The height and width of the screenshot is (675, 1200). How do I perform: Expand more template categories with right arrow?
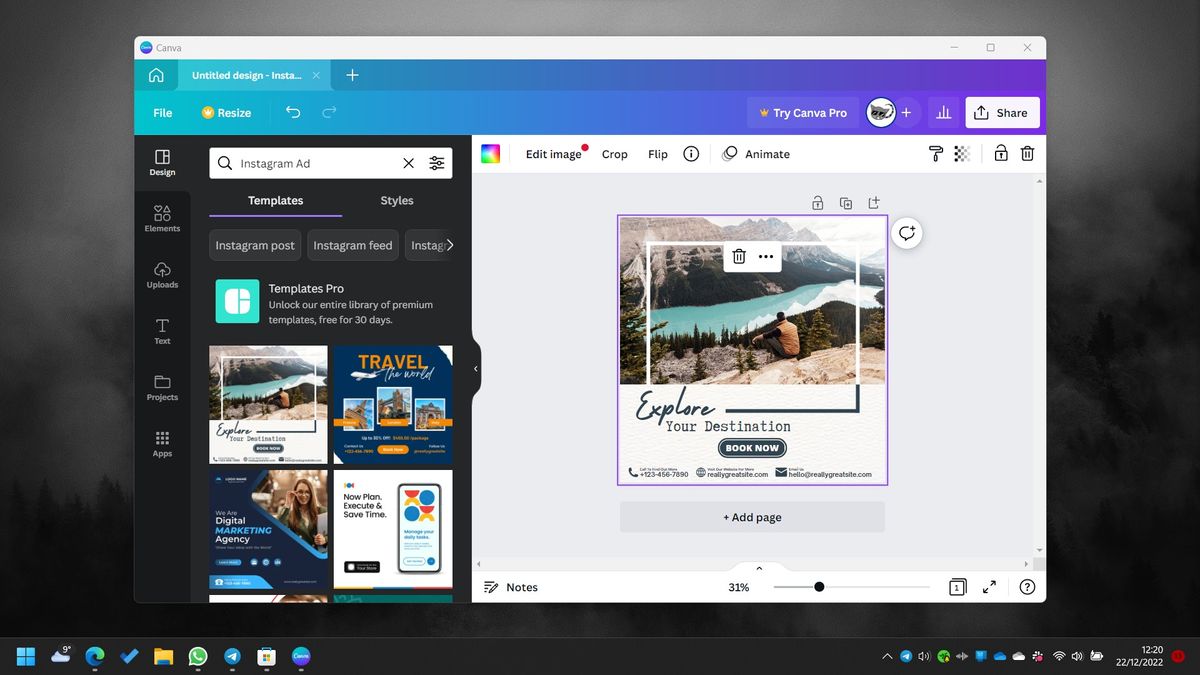450,244
